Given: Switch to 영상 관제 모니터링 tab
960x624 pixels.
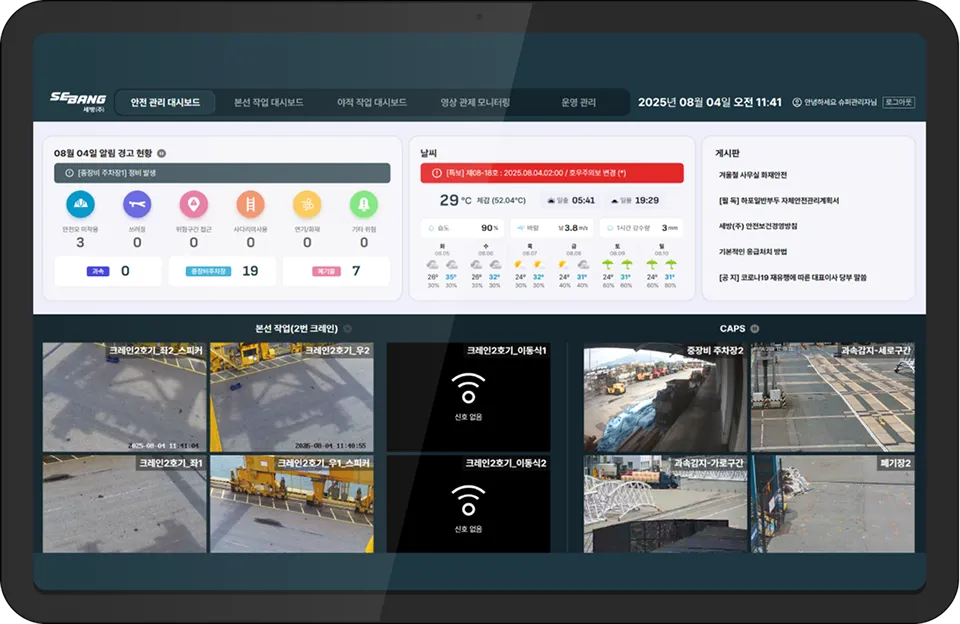Looking at the screenshot, I should pos(475,102).
